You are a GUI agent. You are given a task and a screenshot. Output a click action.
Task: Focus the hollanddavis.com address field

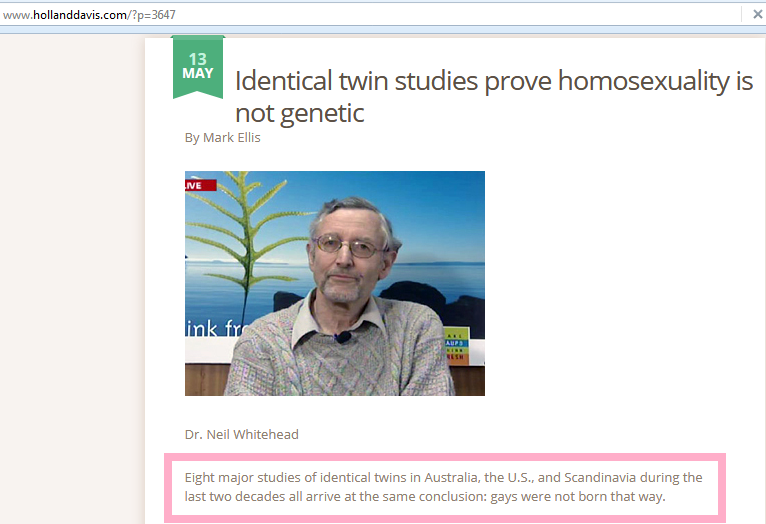pyautogui.click(x=371, y=15)
